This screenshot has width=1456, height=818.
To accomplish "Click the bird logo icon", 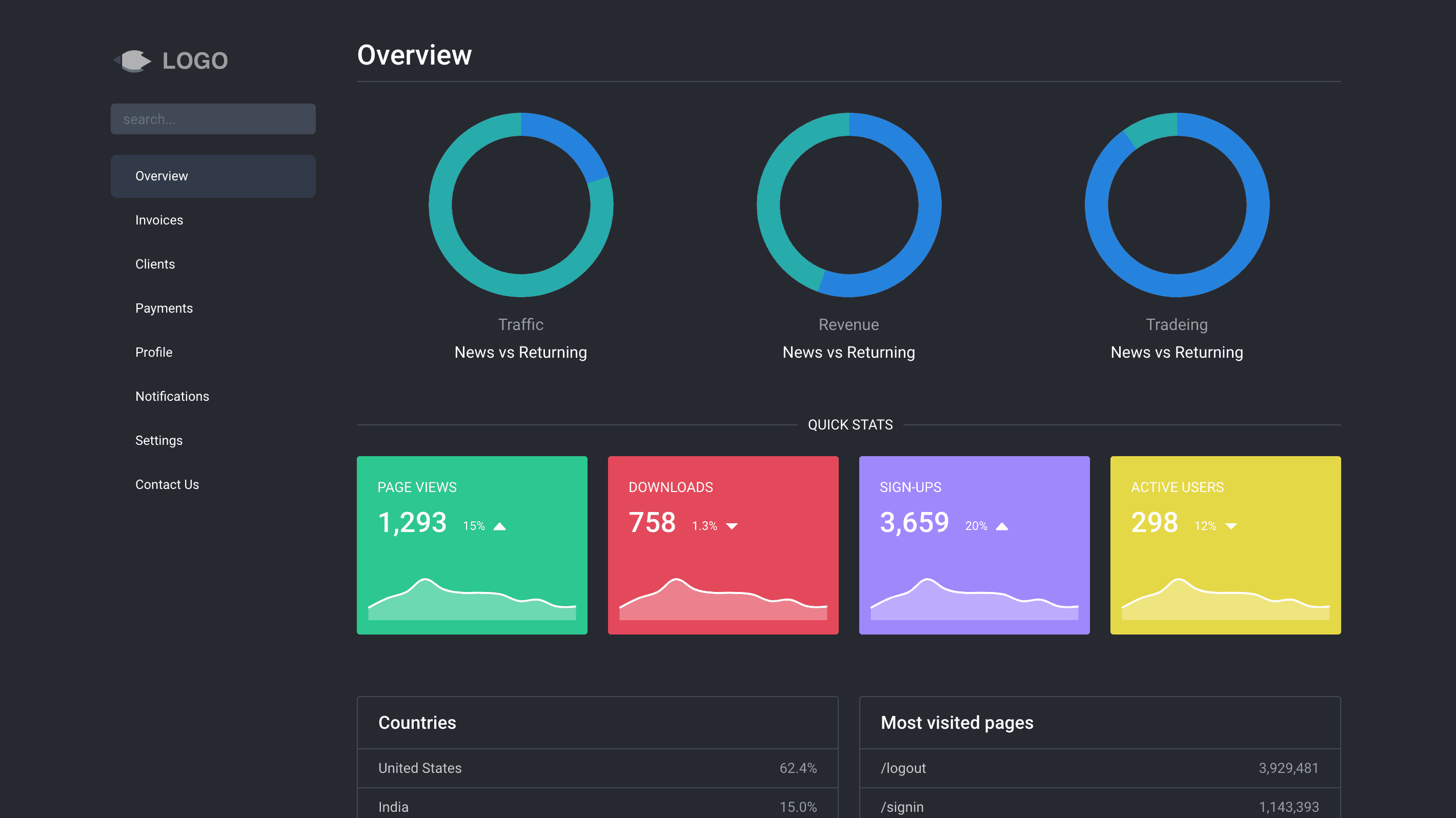I will click(x=133, y=60).
